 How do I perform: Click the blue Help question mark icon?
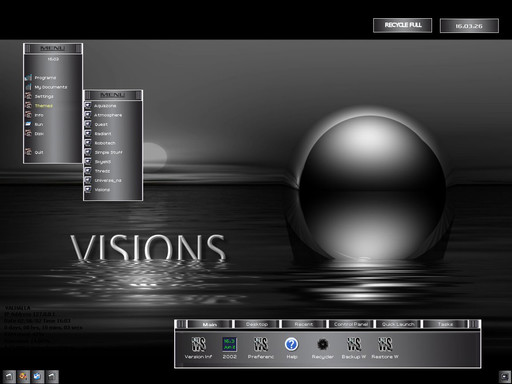pos(292,344)
